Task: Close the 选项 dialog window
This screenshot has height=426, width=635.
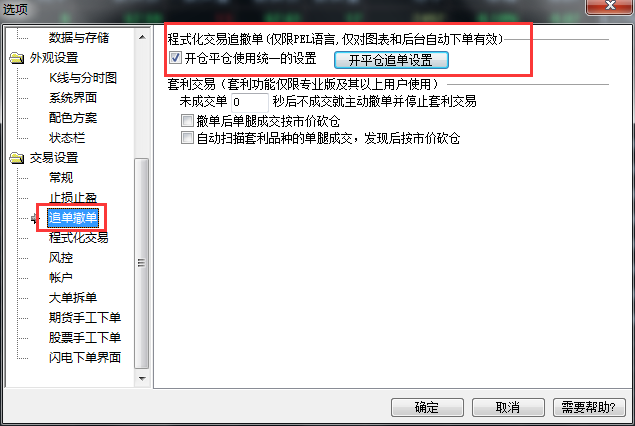Action: click(610, 6)
